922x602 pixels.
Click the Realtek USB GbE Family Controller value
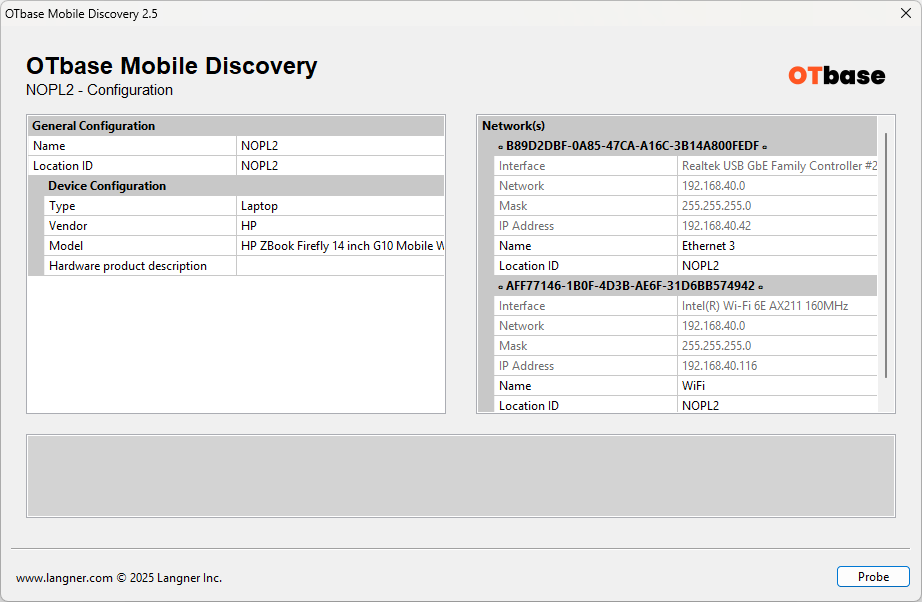777,166
